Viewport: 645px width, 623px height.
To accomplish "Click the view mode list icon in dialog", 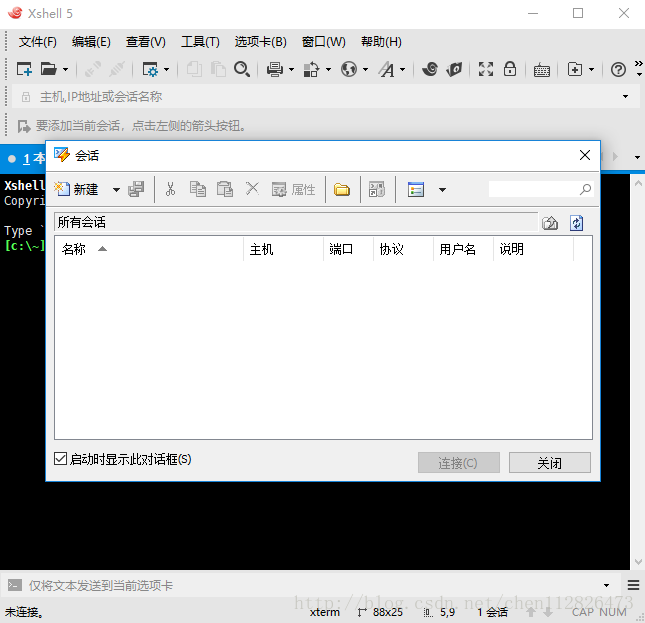I will pos(416,190).
